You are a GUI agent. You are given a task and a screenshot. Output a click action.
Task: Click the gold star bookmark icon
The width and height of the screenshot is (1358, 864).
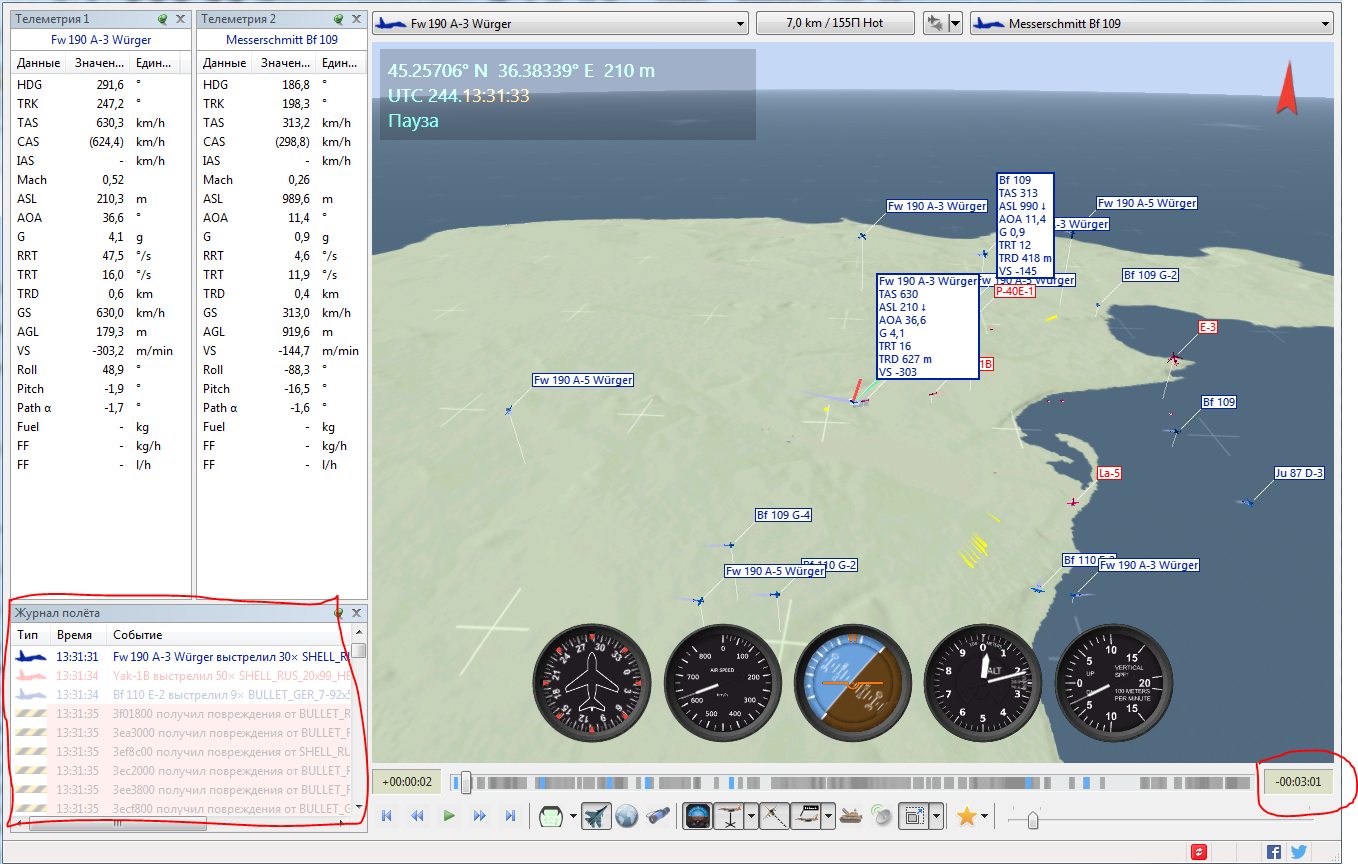966,816
